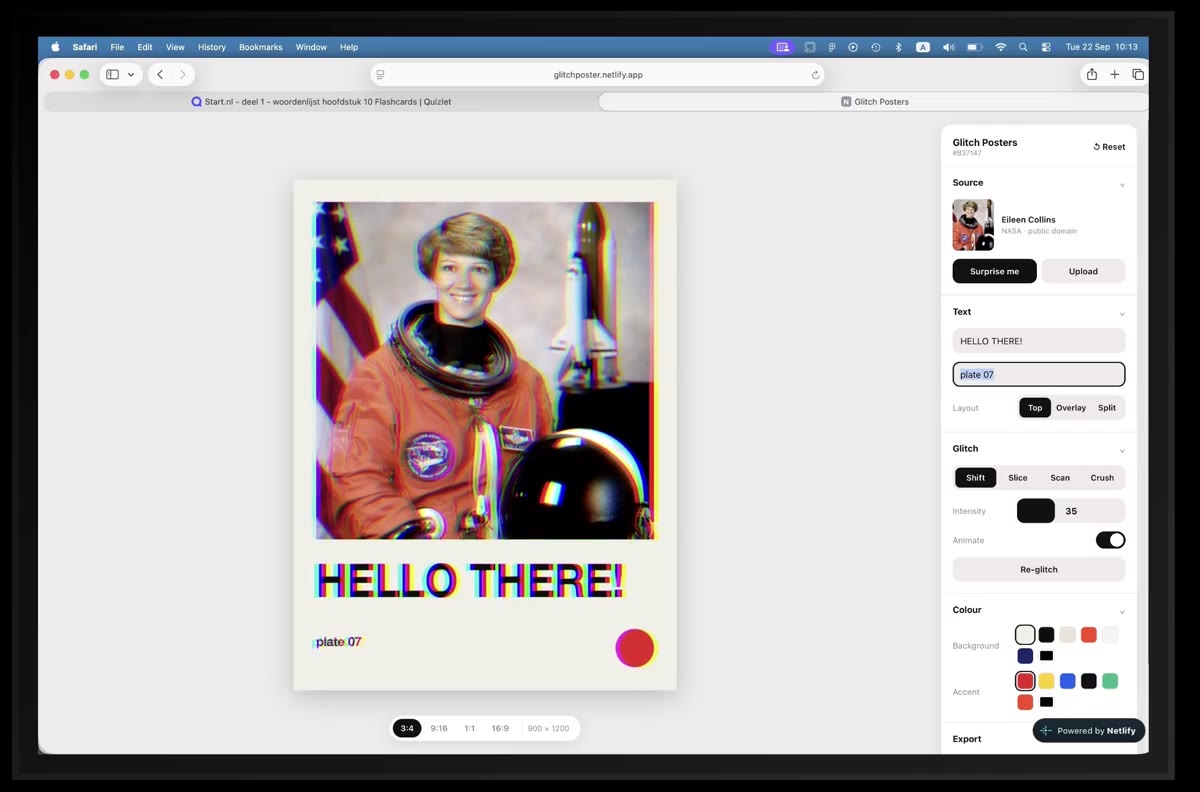1200x792 pixels.
Task: Collapse the Text section chevron
Action: tap(1122, 314)
